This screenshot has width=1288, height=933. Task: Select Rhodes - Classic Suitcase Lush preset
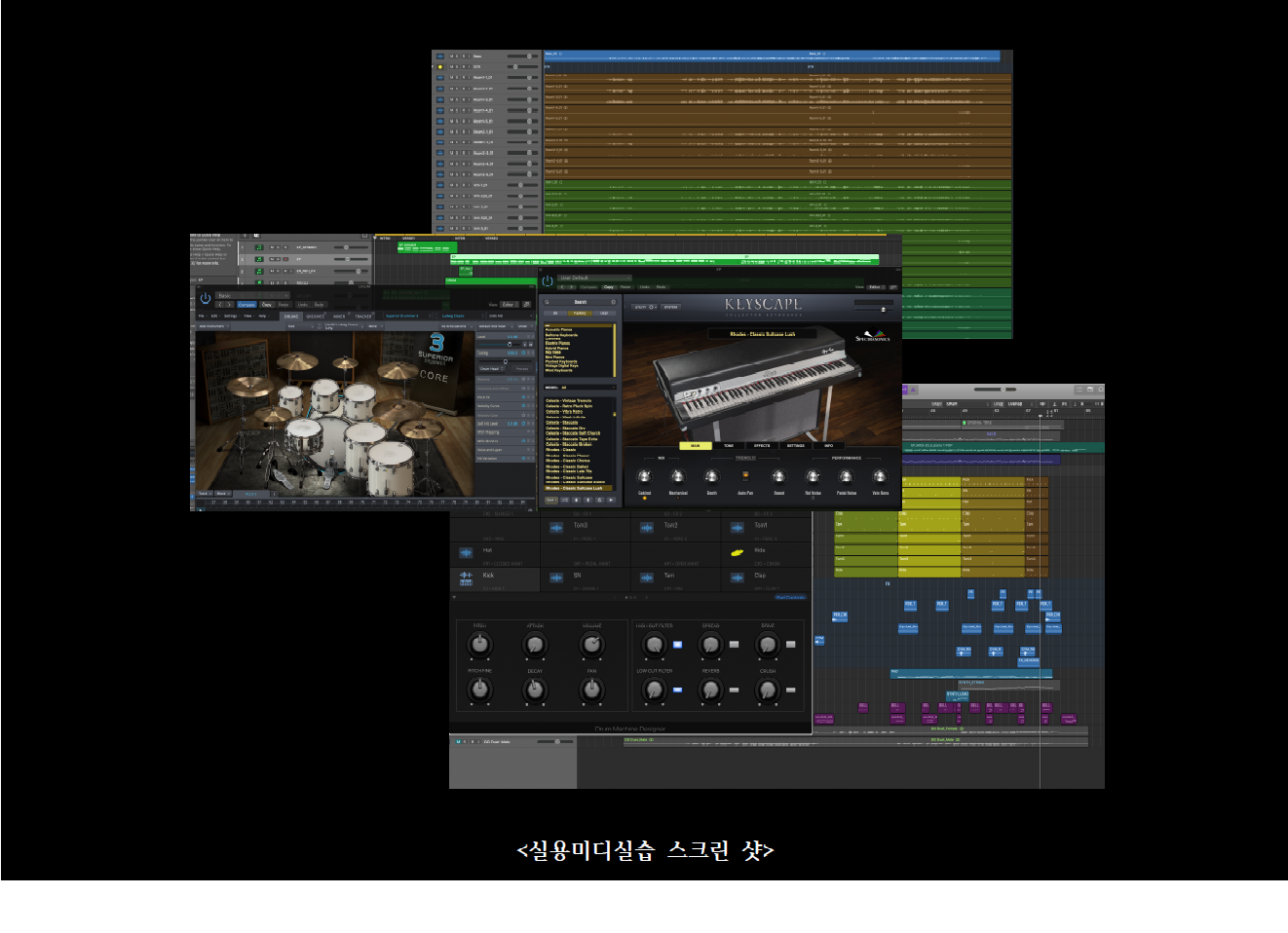click(578, 488)
